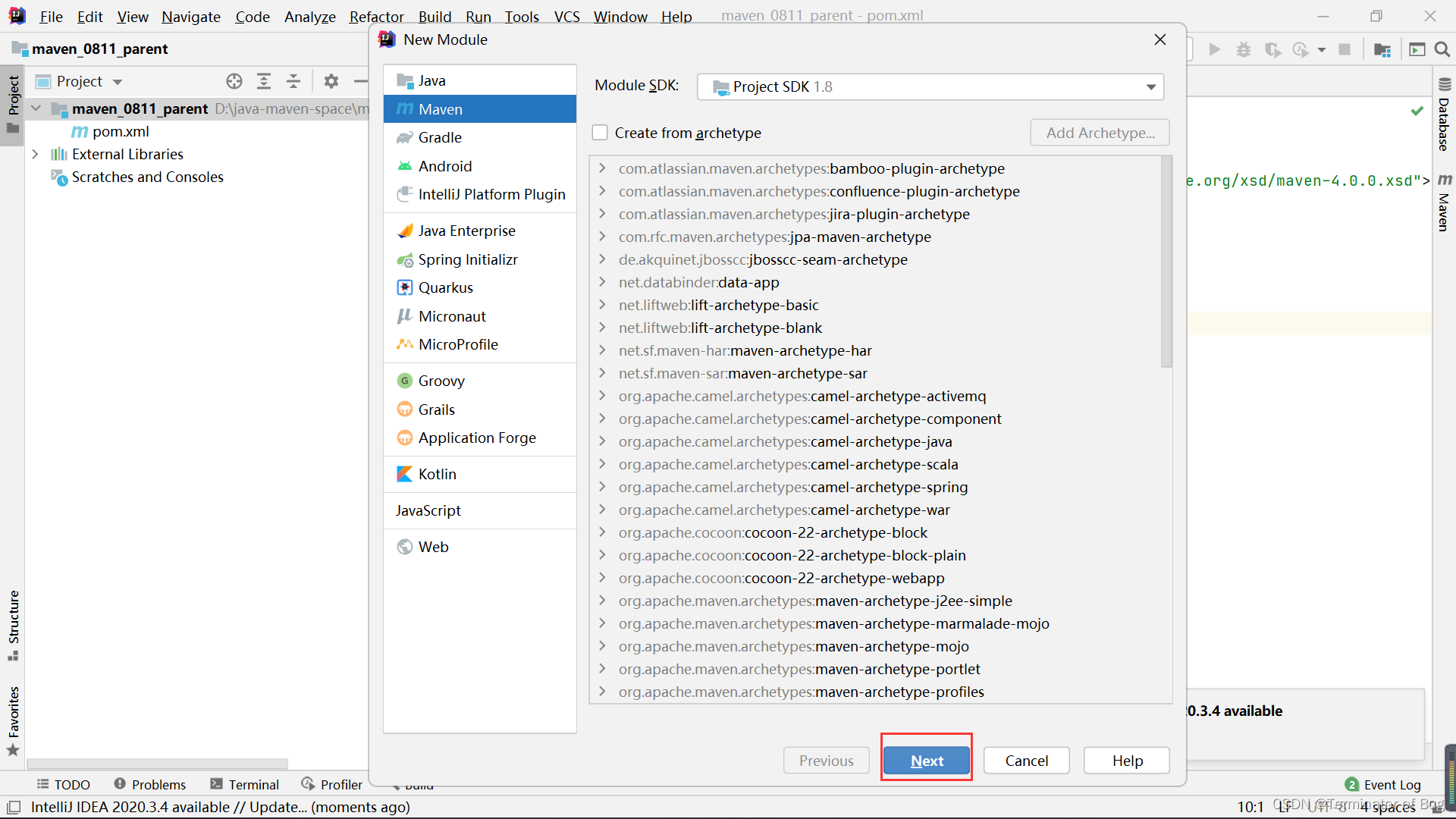Expand jpa-maven-archetype entry
The height and width of the screenshot is (819, 1456).
point(602,237)
